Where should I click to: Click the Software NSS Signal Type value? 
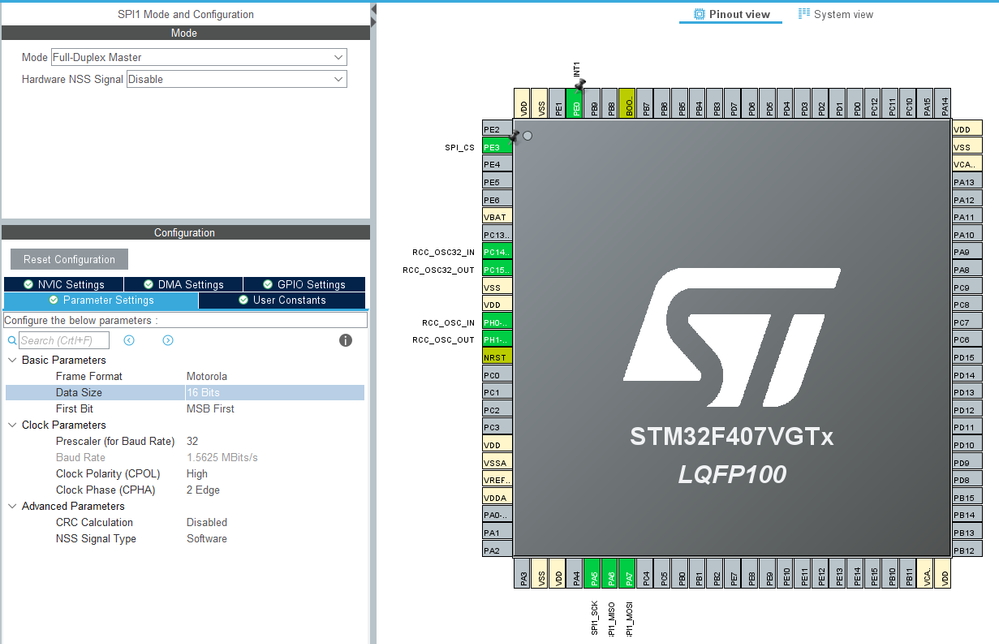tap(206, 539)
